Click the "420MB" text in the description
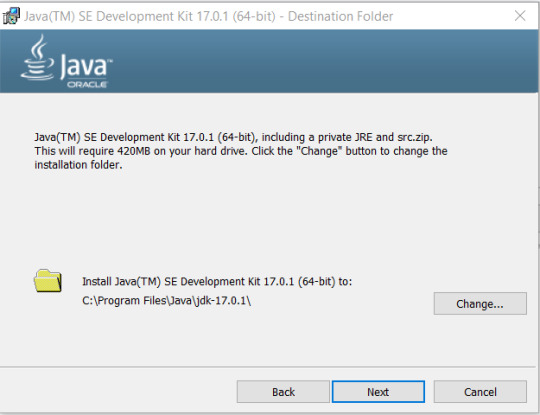The image size is (540, 415). pyautogui.click(x=134, y=151)
